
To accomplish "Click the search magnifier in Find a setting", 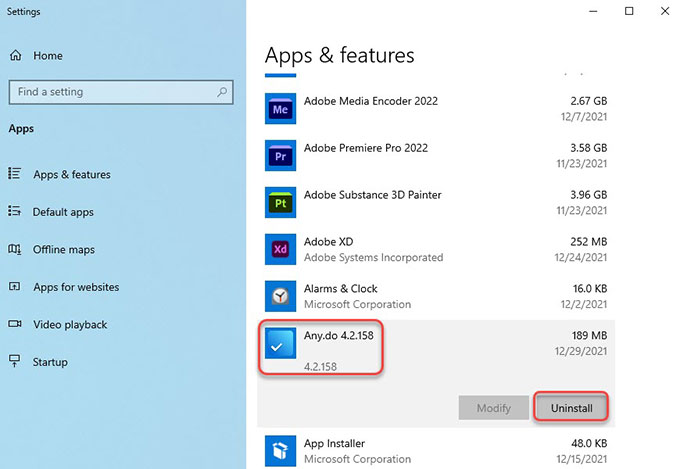I will (x=222, y=92).
